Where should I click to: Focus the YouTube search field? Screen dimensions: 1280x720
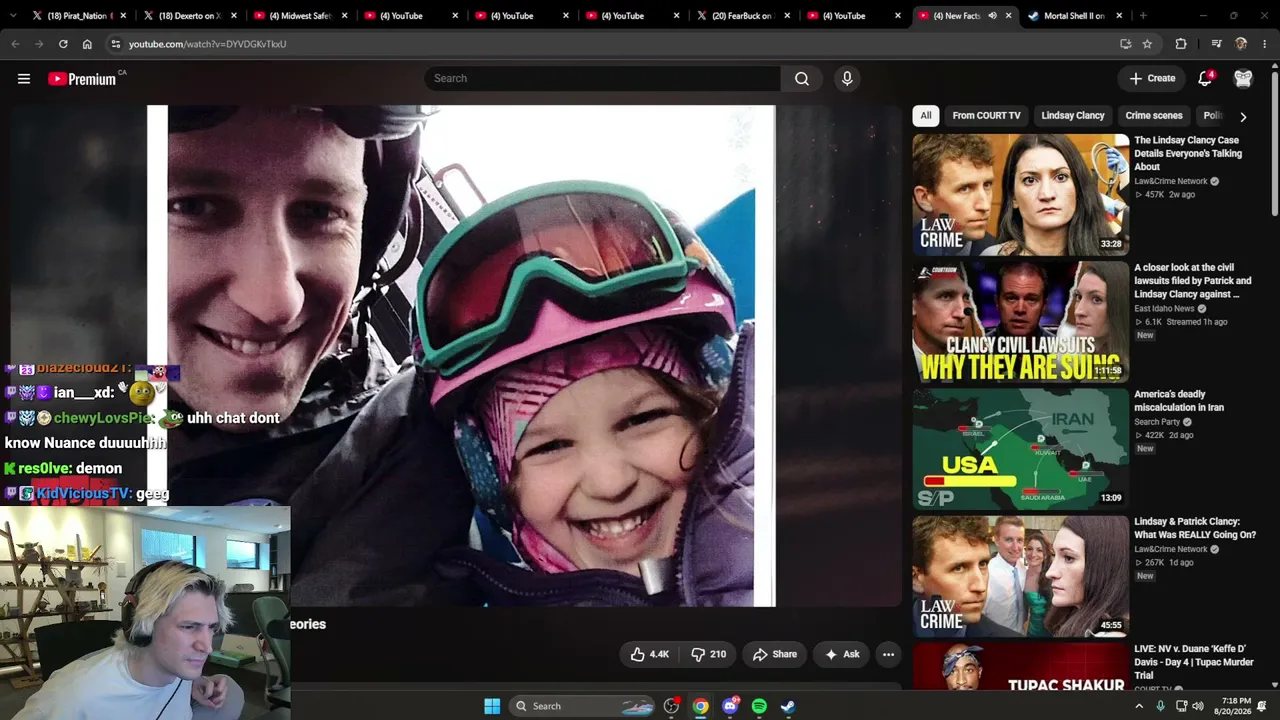[x=602, y=79]
